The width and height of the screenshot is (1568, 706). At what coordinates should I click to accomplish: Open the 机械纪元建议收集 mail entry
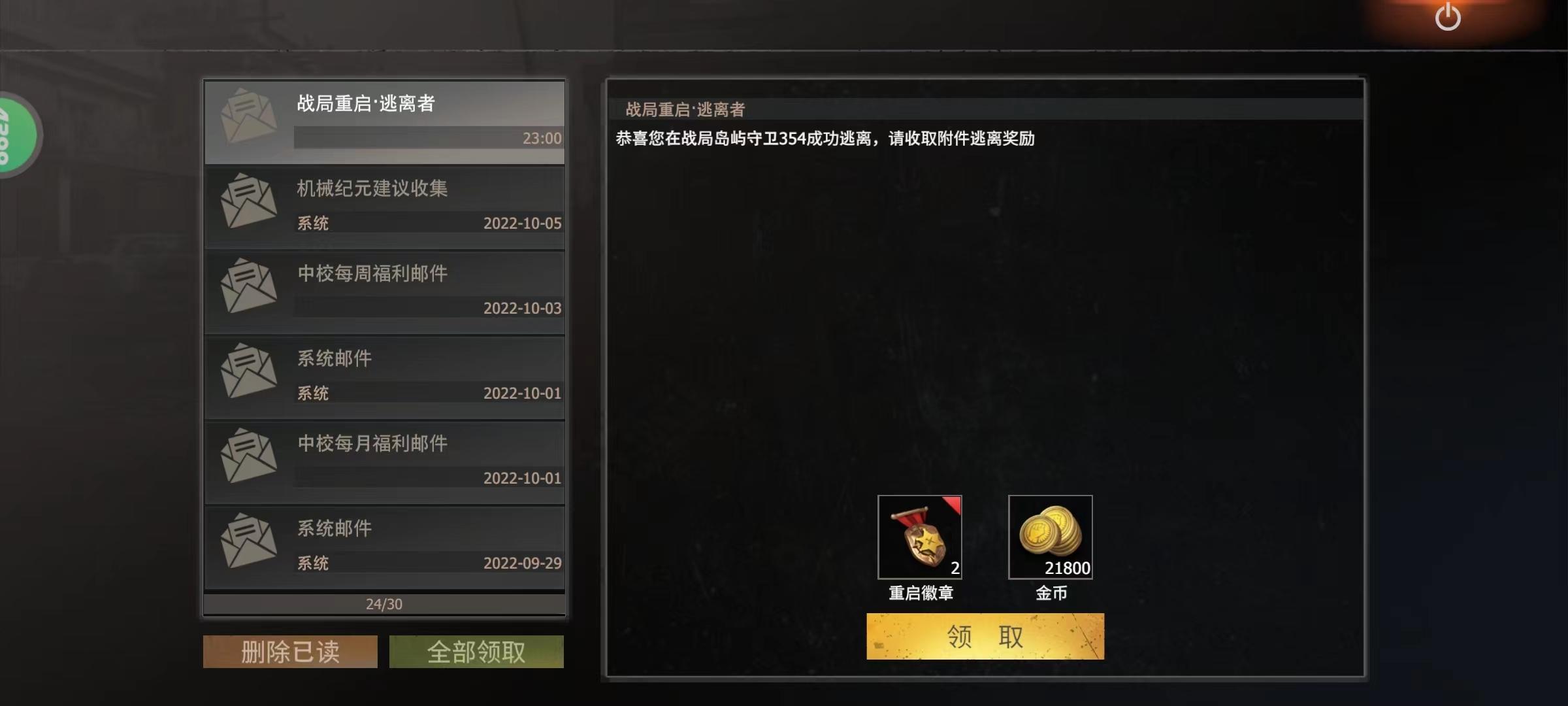point(385,207)
